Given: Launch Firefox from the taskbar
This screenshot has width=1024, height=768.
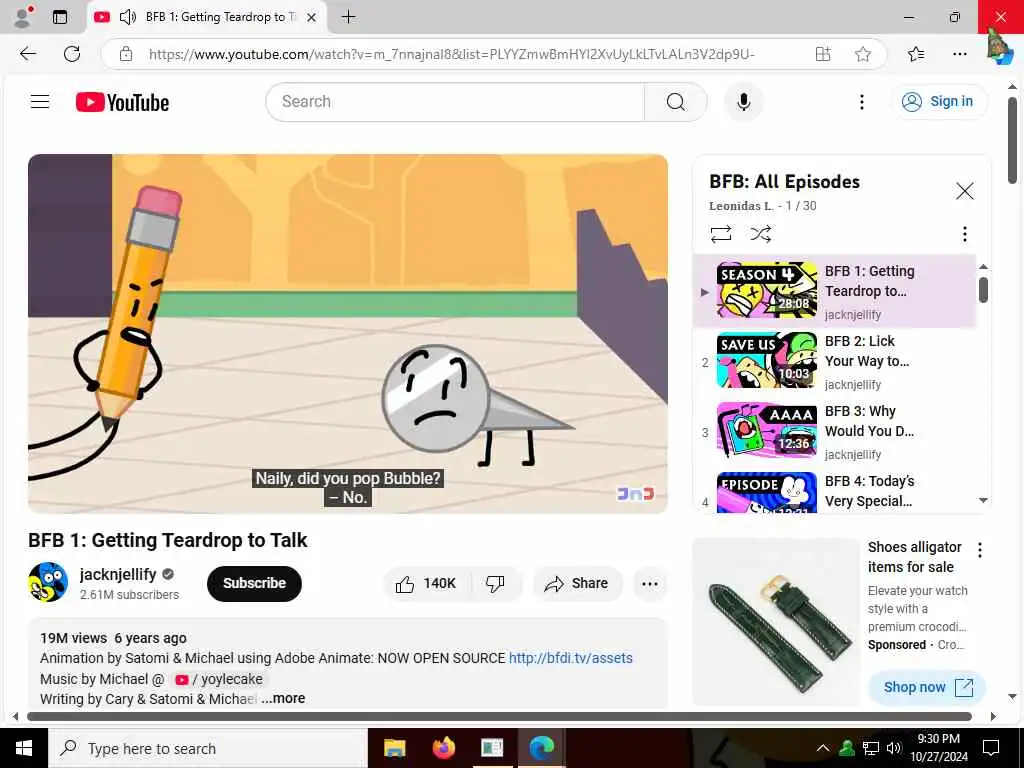Looking at the screenshot, I should [x=443, y=748].
